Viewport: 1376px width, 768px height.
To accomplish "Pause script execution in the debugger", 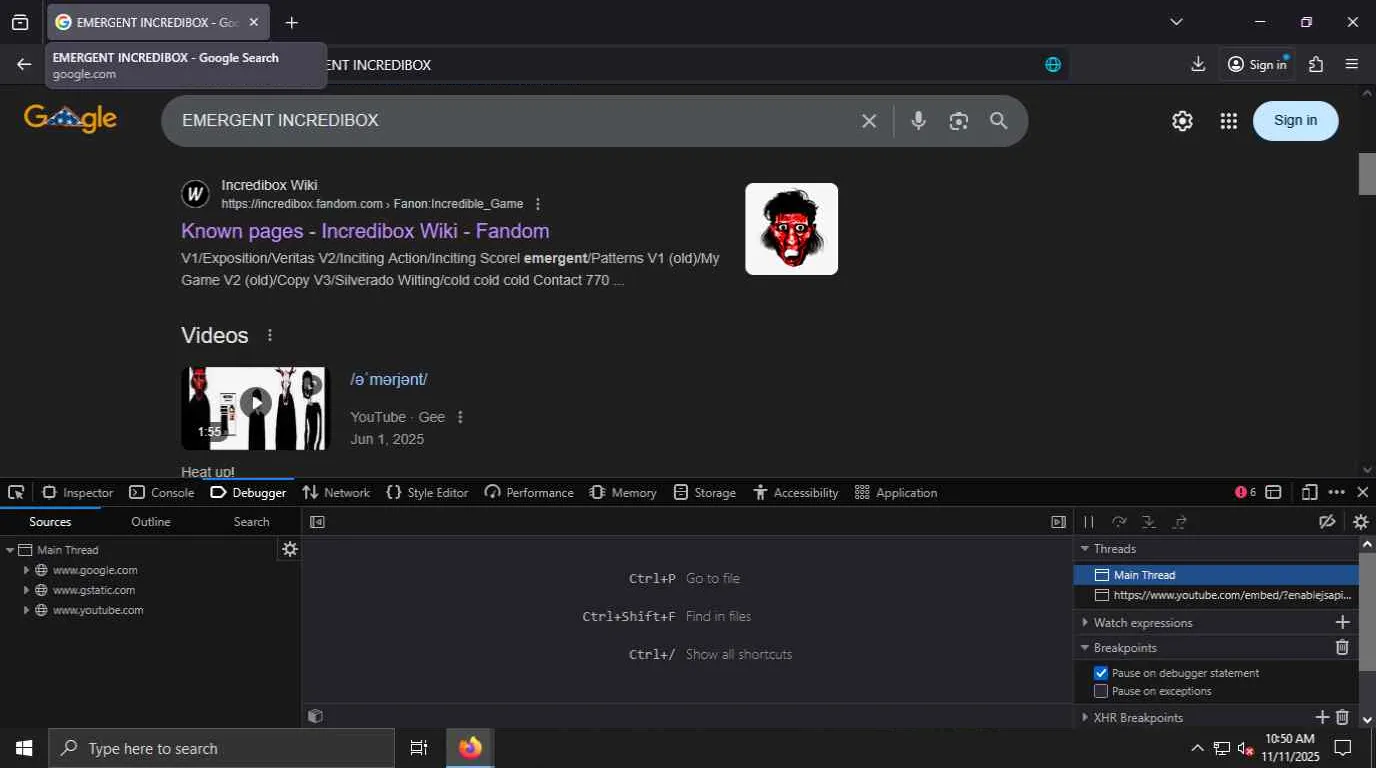I will pos(1089,522).
